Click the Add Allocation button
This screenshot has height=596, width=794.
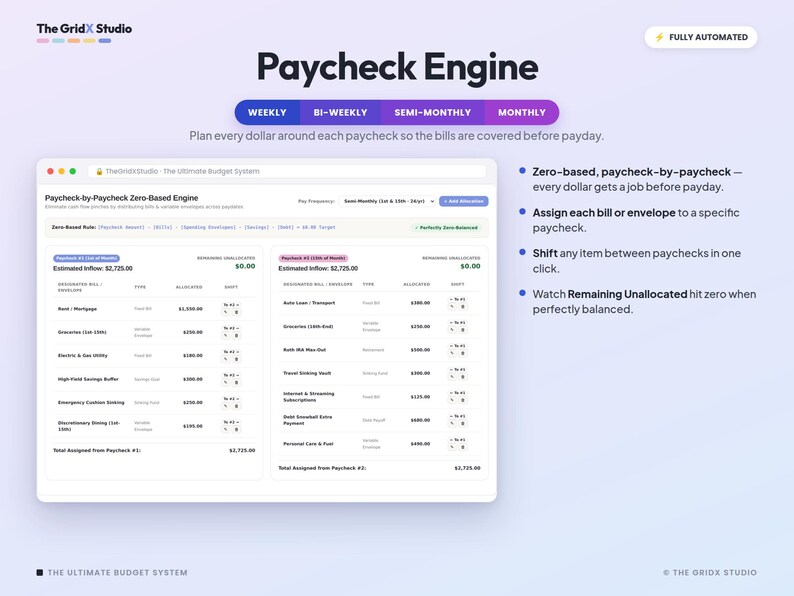(463, 201)
